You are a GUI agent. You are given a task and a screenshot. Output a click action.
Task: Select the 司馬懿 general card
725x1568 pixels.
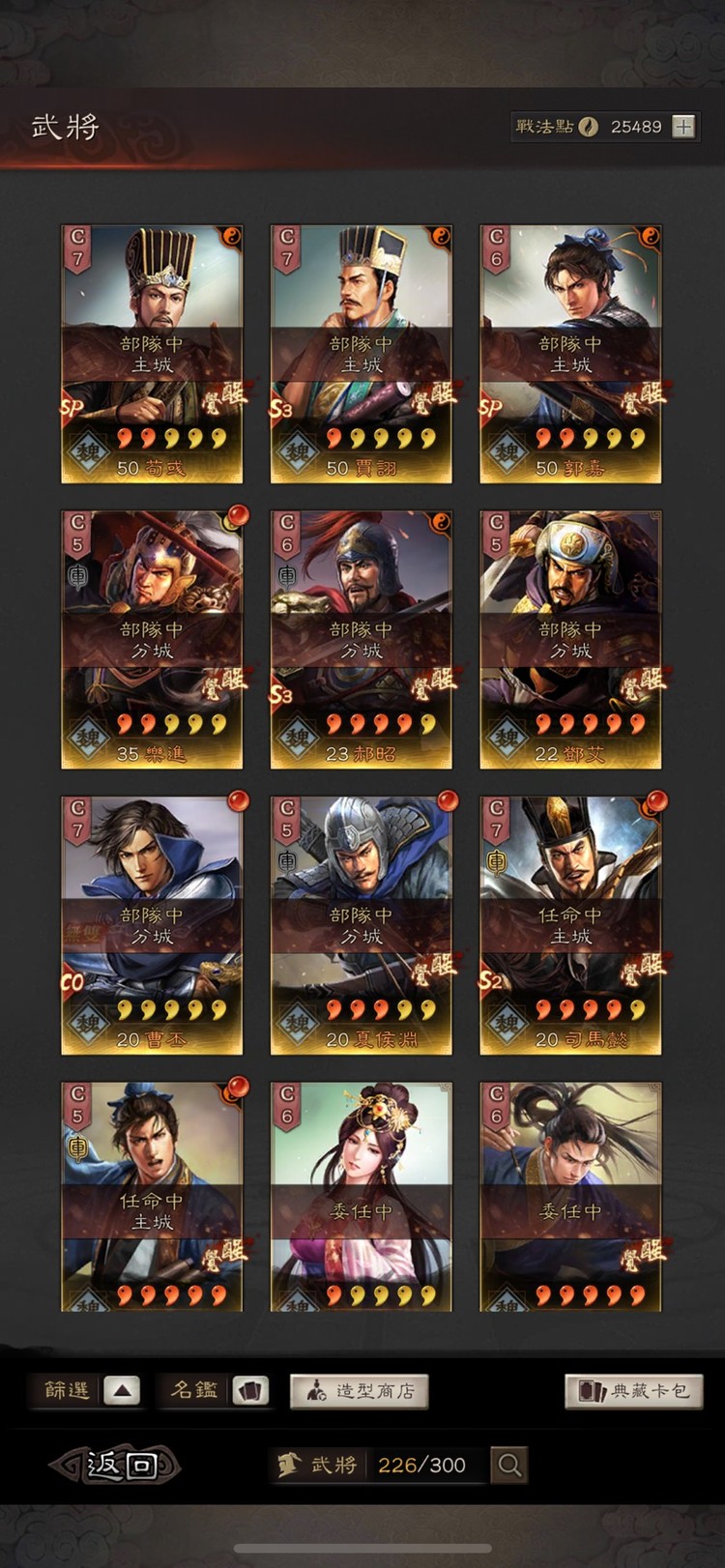pyautogui.click(x=571, y=925)
